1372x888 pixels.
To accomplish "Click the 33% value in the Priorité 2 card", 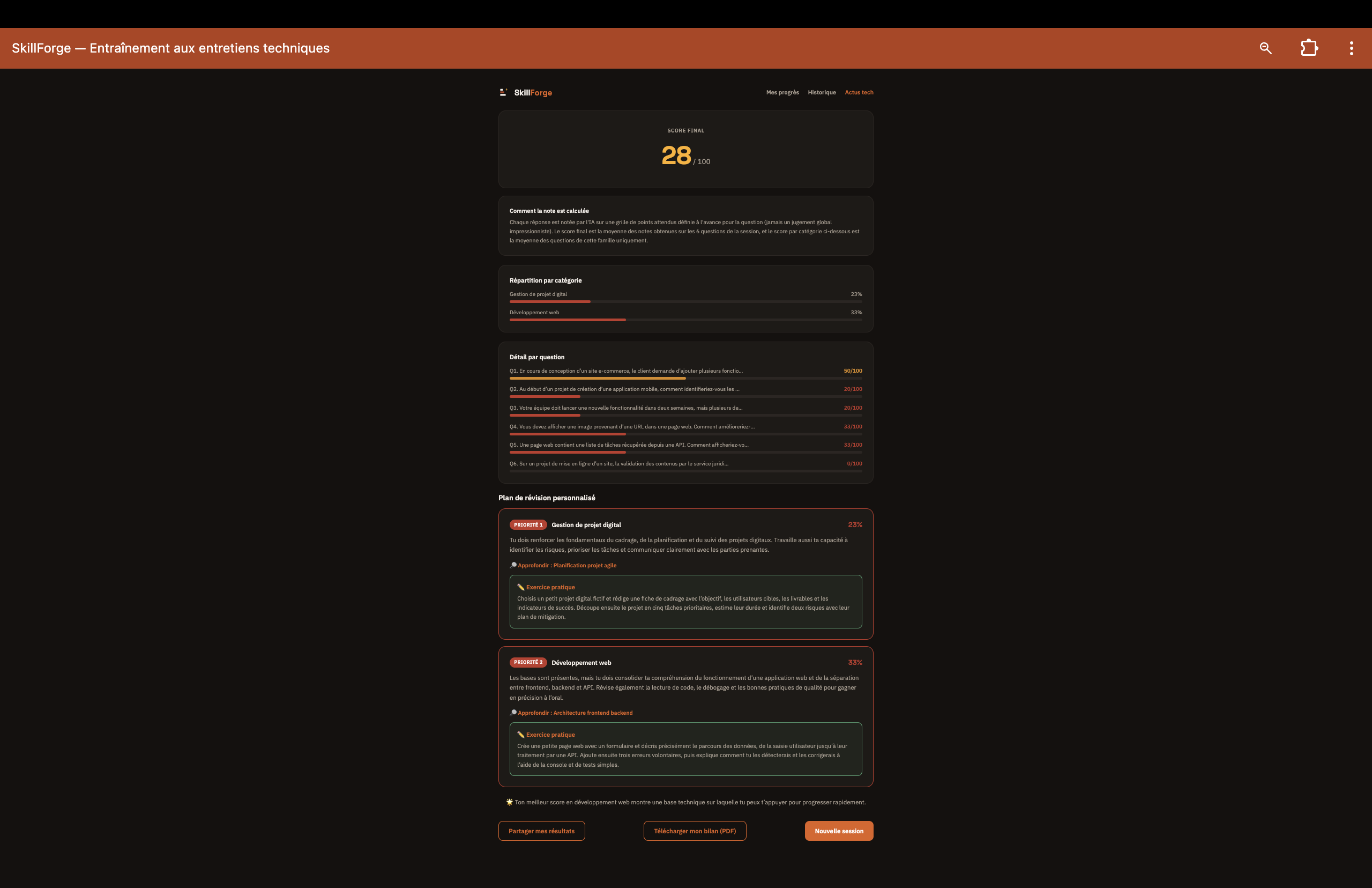I will coord(855,663).
